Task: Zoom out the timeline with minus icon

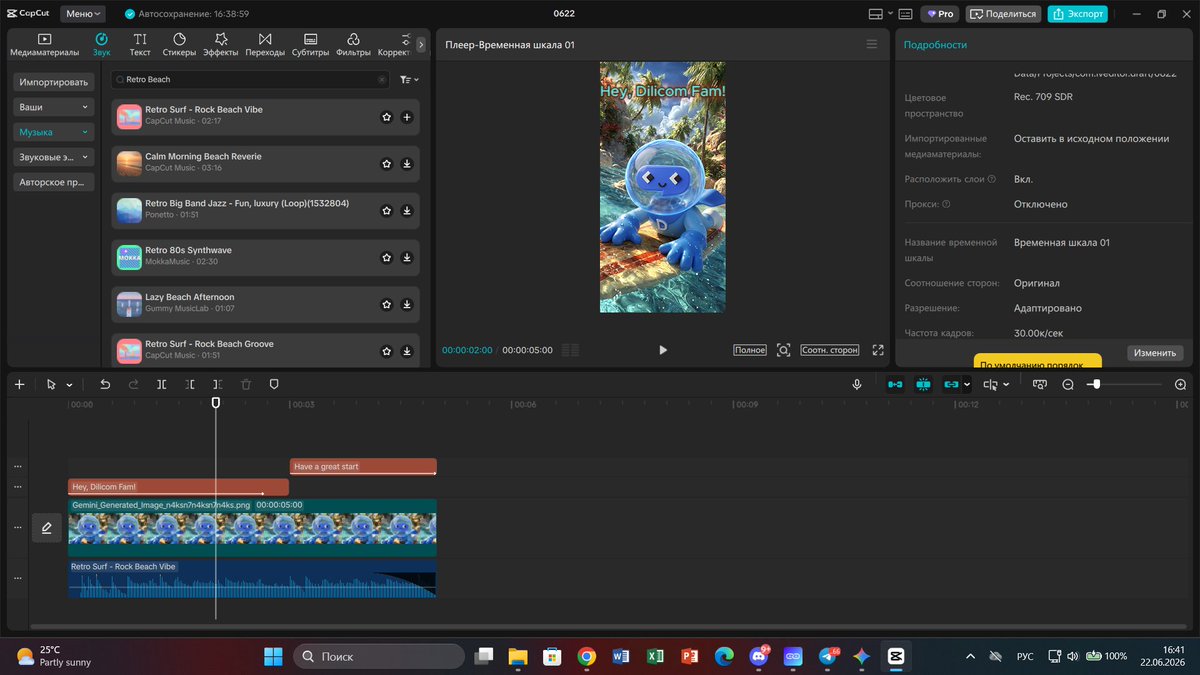Action: tap(1068, 384)
